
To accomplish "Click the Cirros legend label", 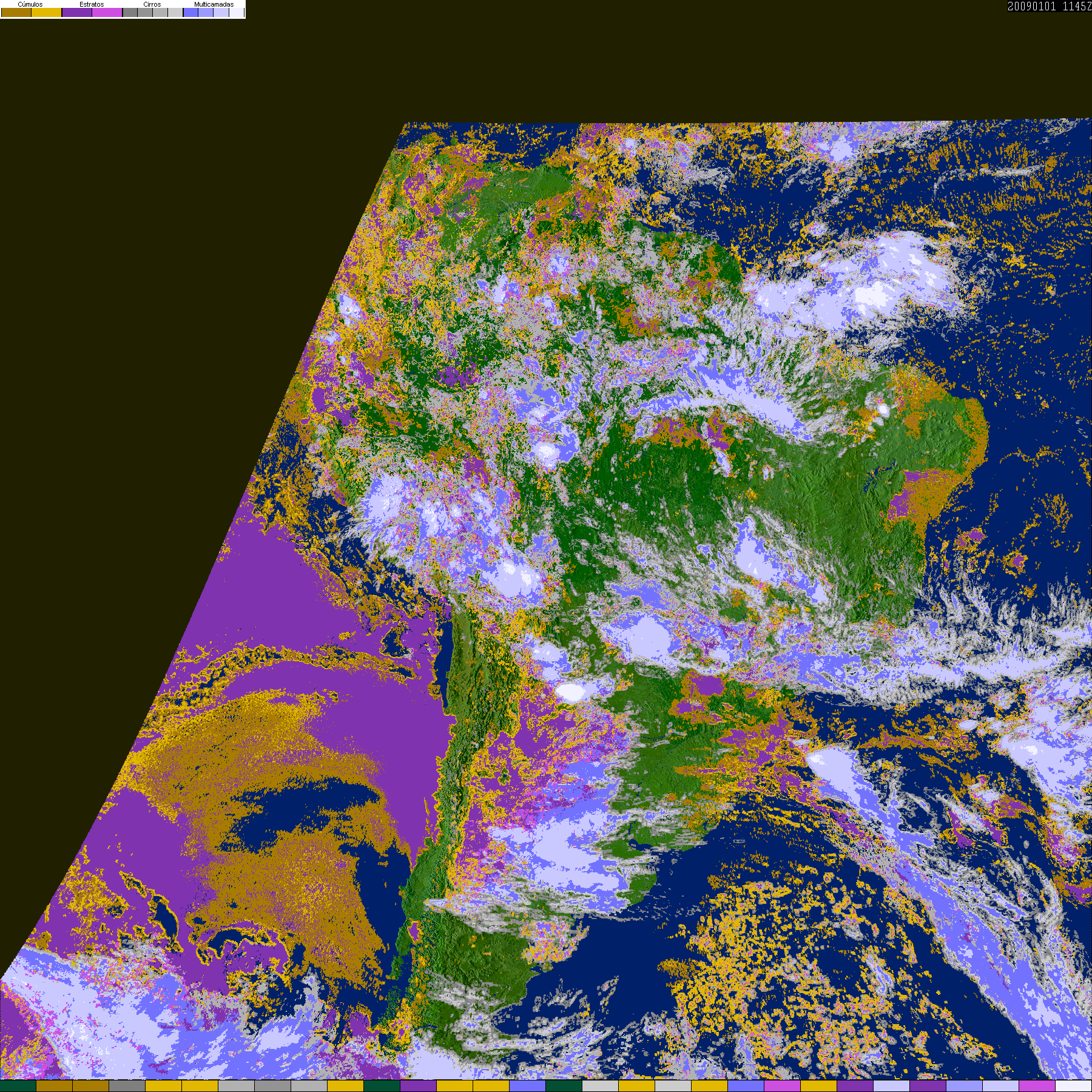I will [x=152, y=4].
